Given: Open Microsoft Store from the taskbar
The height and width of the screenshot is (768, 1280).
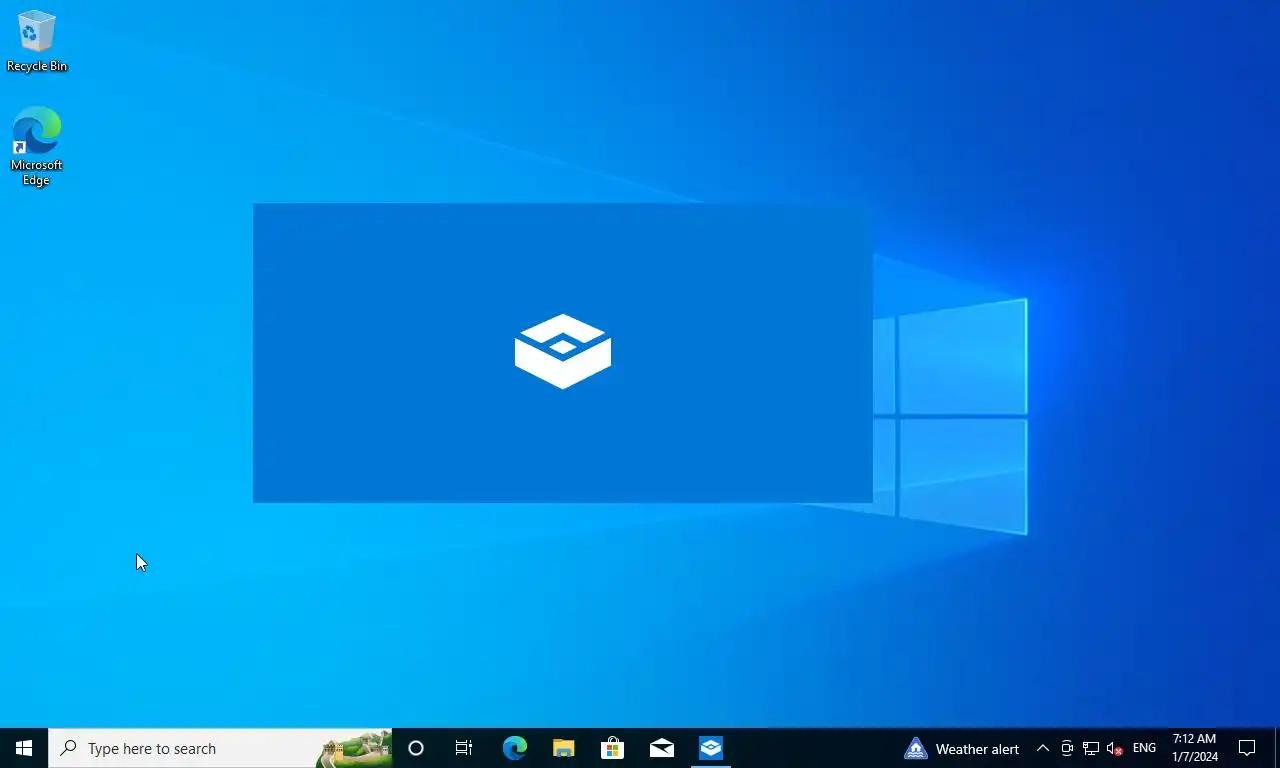Looking at the screenshot, I should coord(612,748).
